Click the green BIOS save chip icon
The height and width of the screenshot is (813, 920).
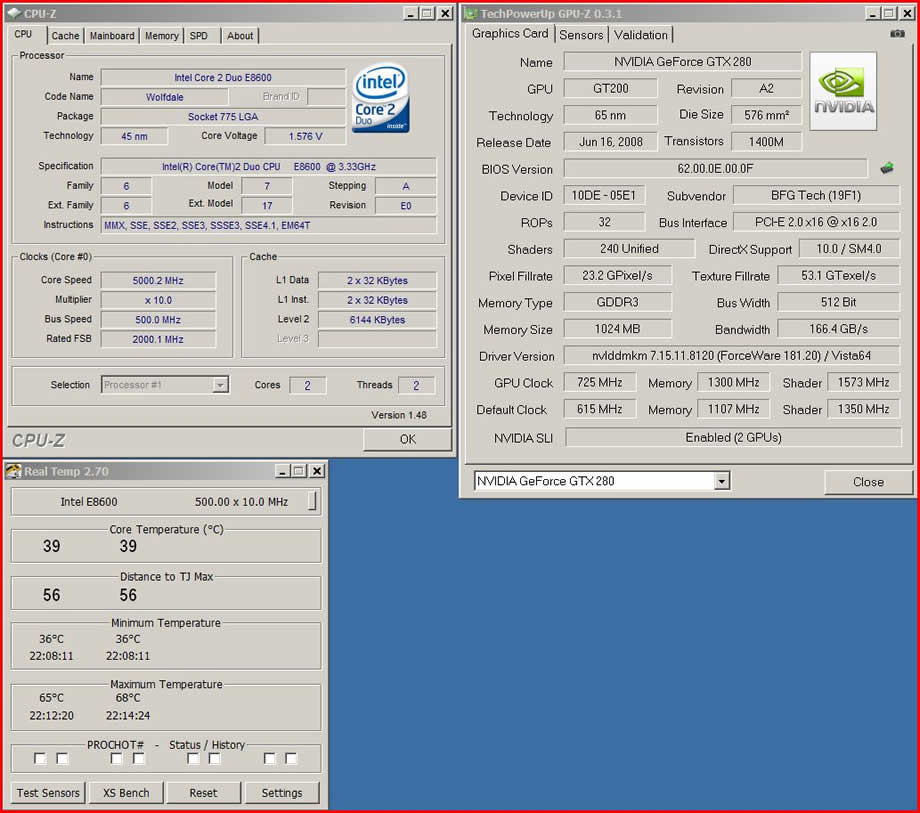886,168
